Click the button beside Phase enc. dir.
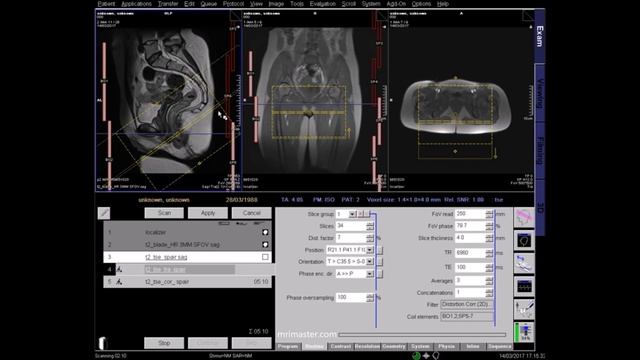This screenshot has height=360, width=640. pos(380,274)
